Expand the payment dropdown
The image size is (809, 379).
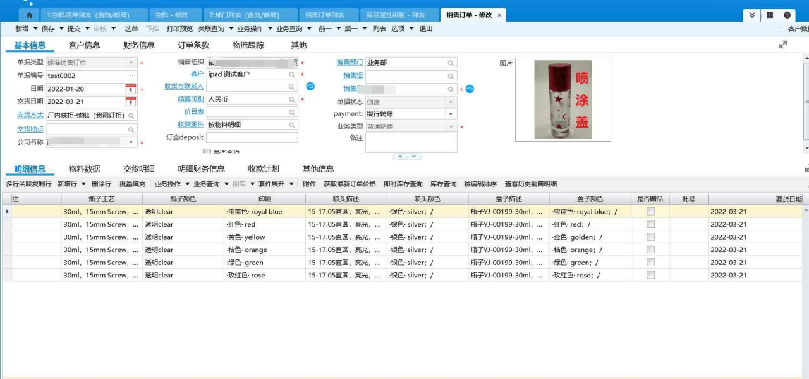click(451, 113)
